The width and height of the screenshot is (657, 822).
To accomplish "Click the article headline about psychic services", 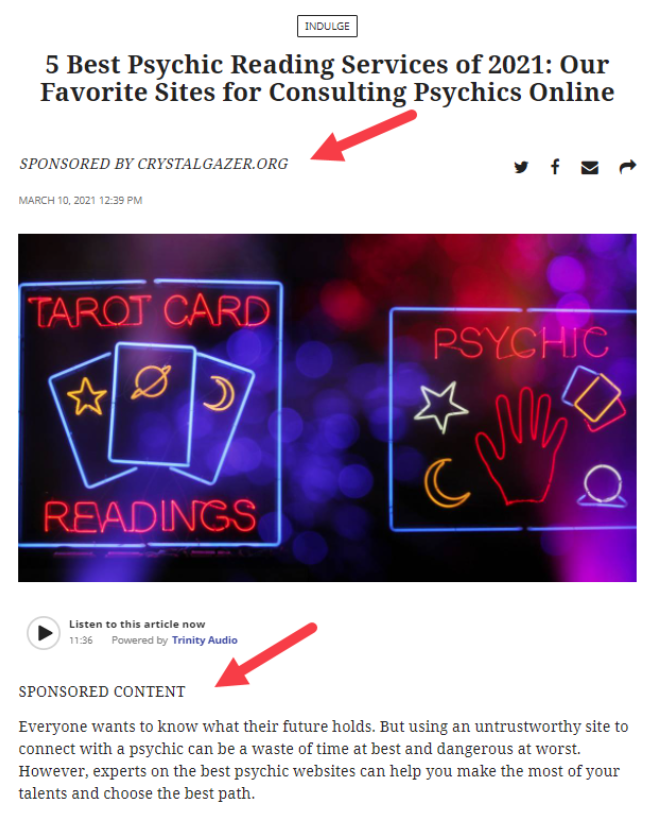I will click(x=327, y=79).
